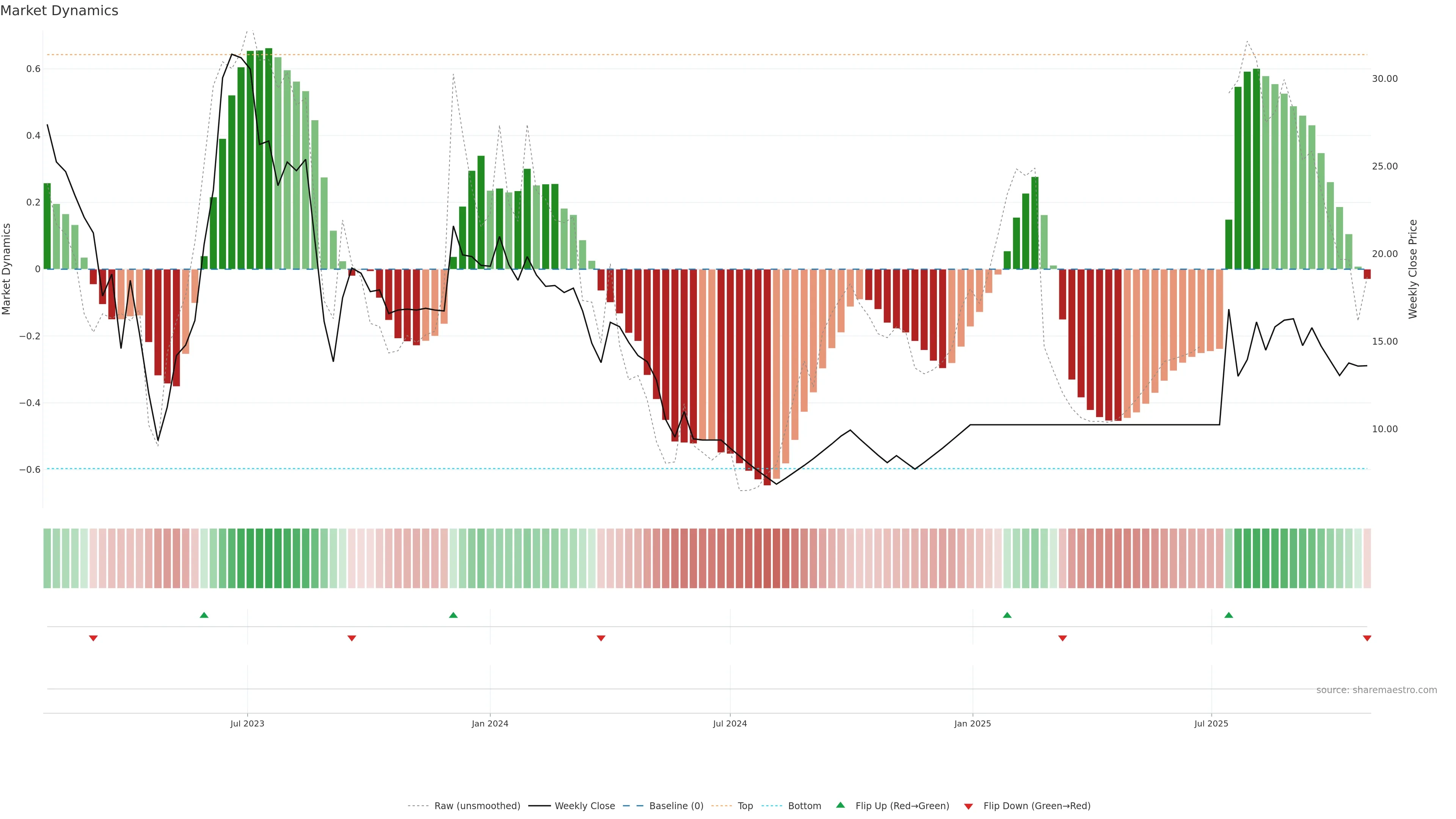Click the source: sharemaestro.com text

coord(1376,690)
